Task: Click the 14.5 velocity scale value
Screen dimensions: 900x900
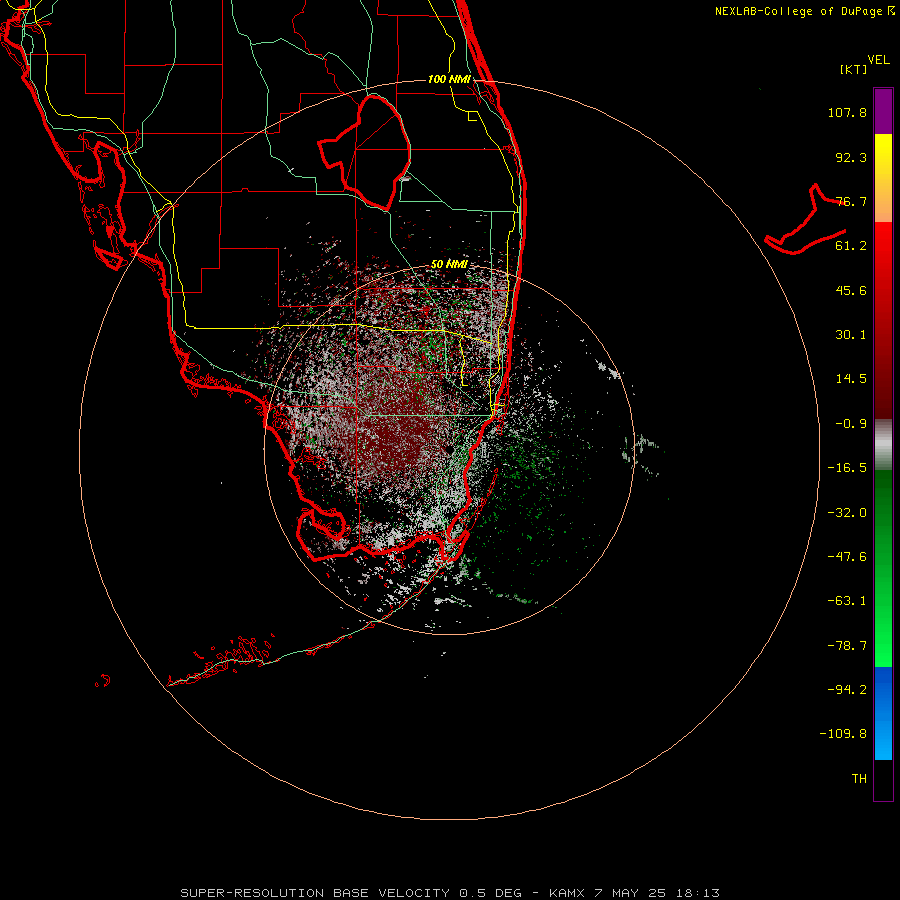Action: tap(851, 379)
